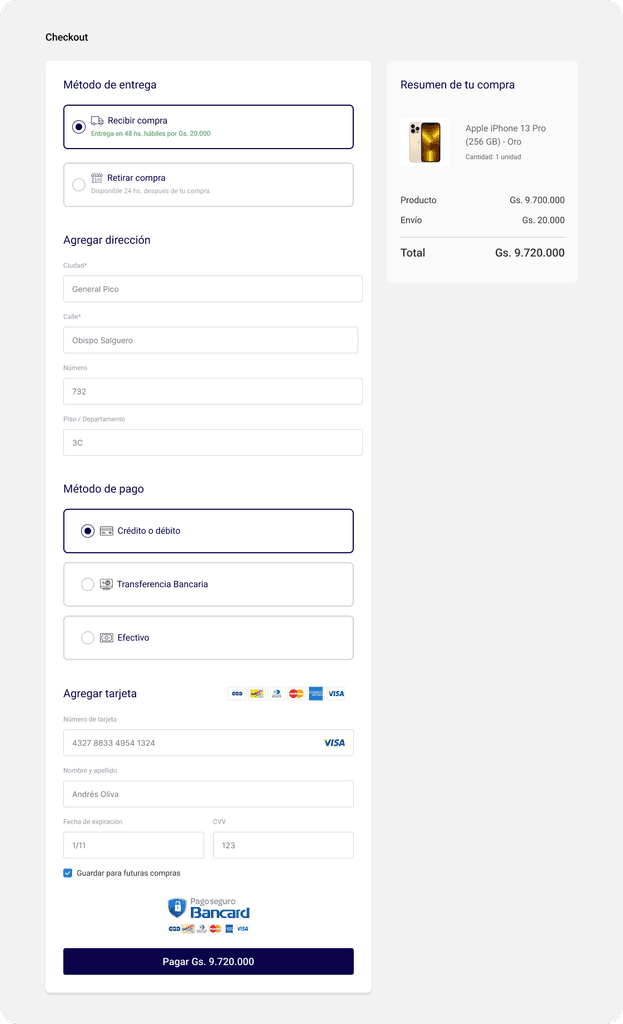Click the text Disponible 24 hs. después de tu compra

pos(150,191)
